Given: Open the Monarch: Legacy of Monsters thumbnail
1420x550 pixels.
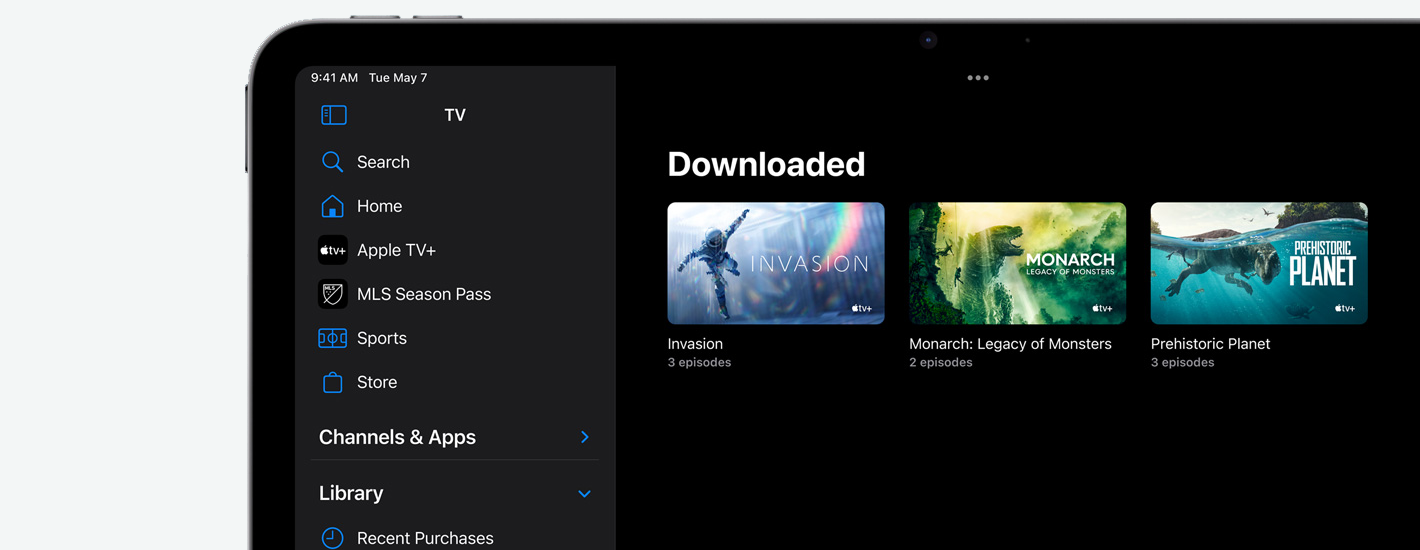Looking at the screenshot, I should tap(1017, 263).
